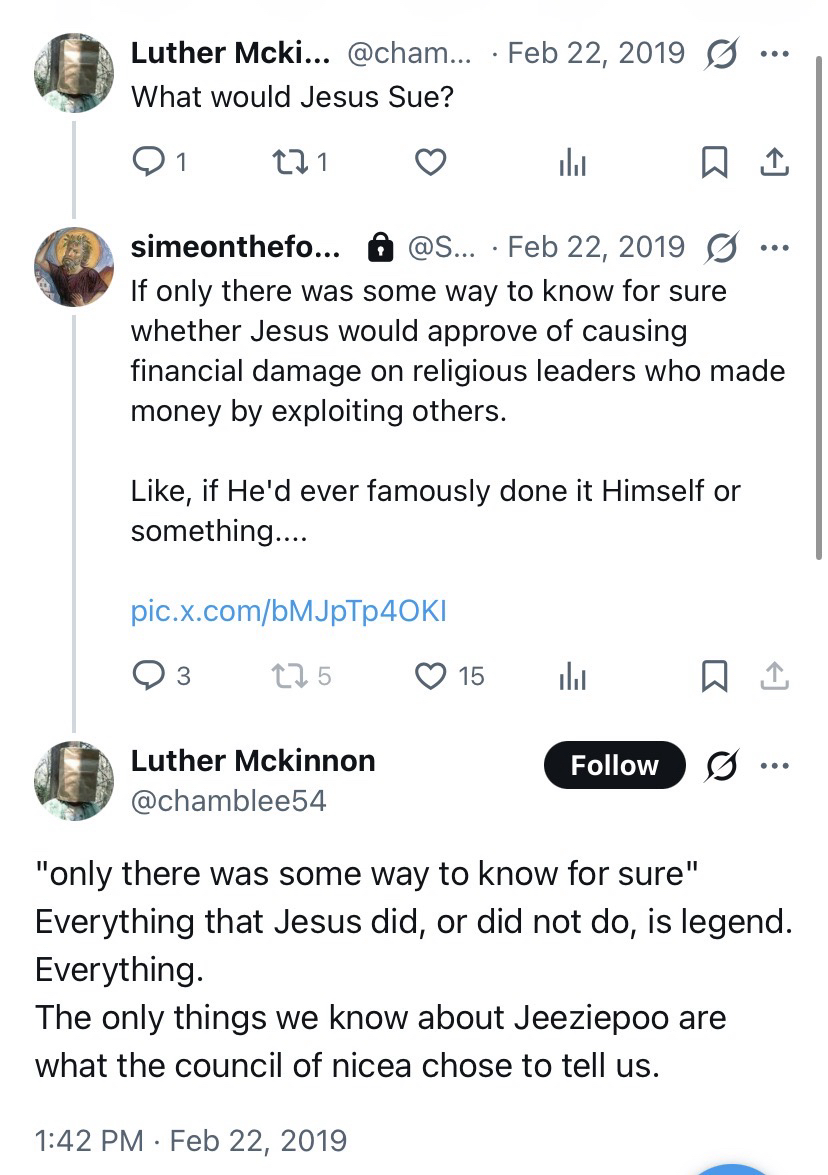
Task: Bookmark simeonthefo's tweet
Action: click(x=714, y=676)
